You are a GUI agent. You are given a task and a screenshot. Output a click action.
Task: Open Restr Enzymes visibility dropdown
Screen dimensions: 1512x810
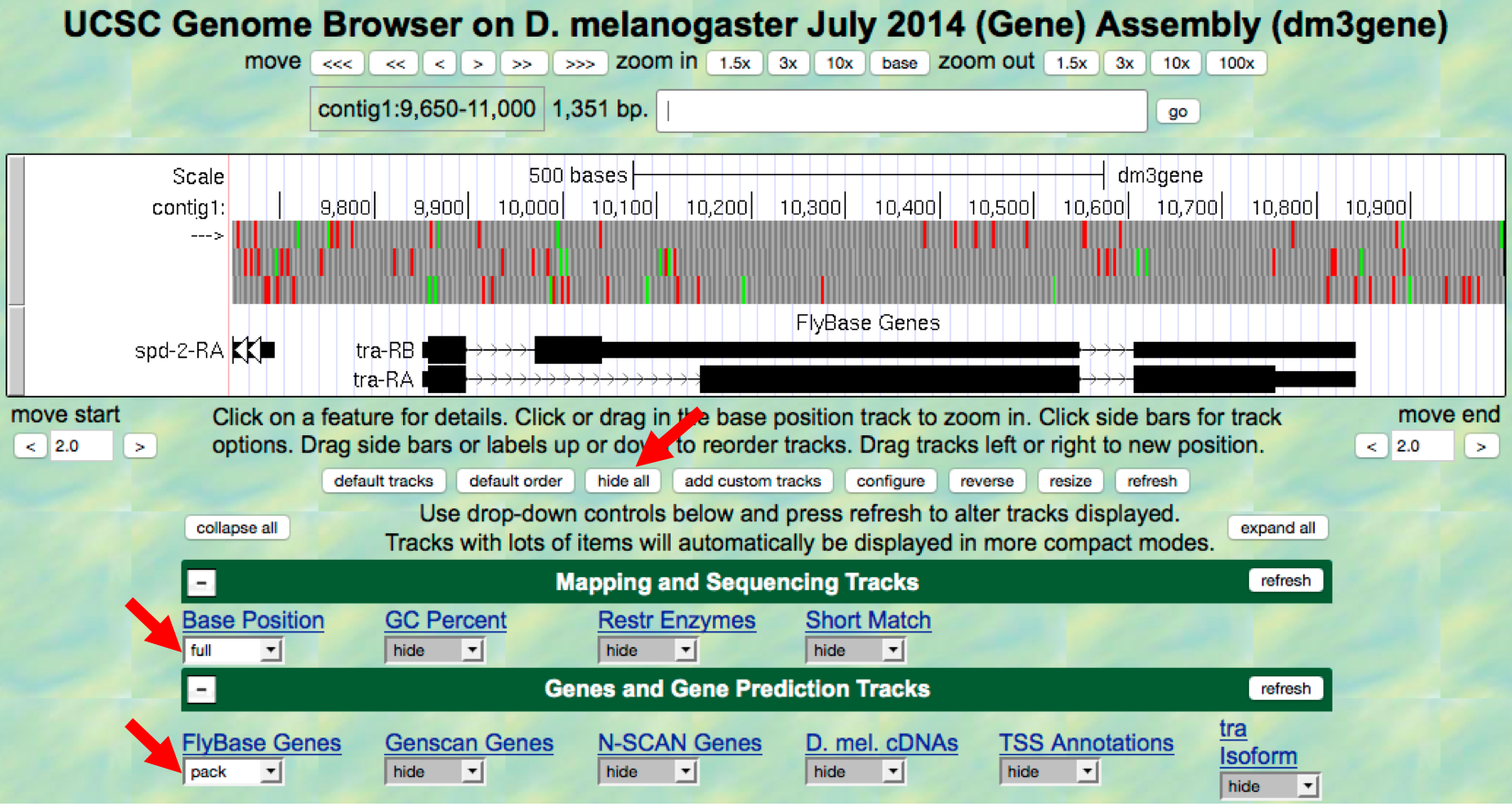648,651
